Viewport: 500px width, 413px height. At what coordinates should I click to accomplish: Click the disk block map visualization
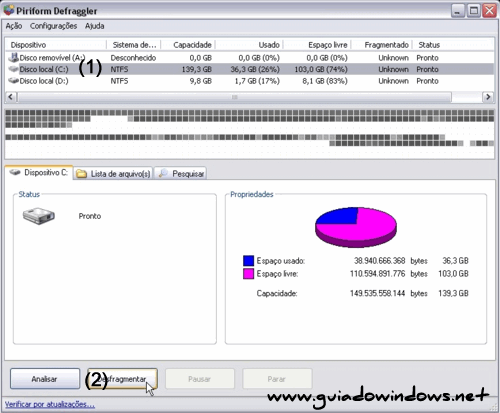pos(249,133)
